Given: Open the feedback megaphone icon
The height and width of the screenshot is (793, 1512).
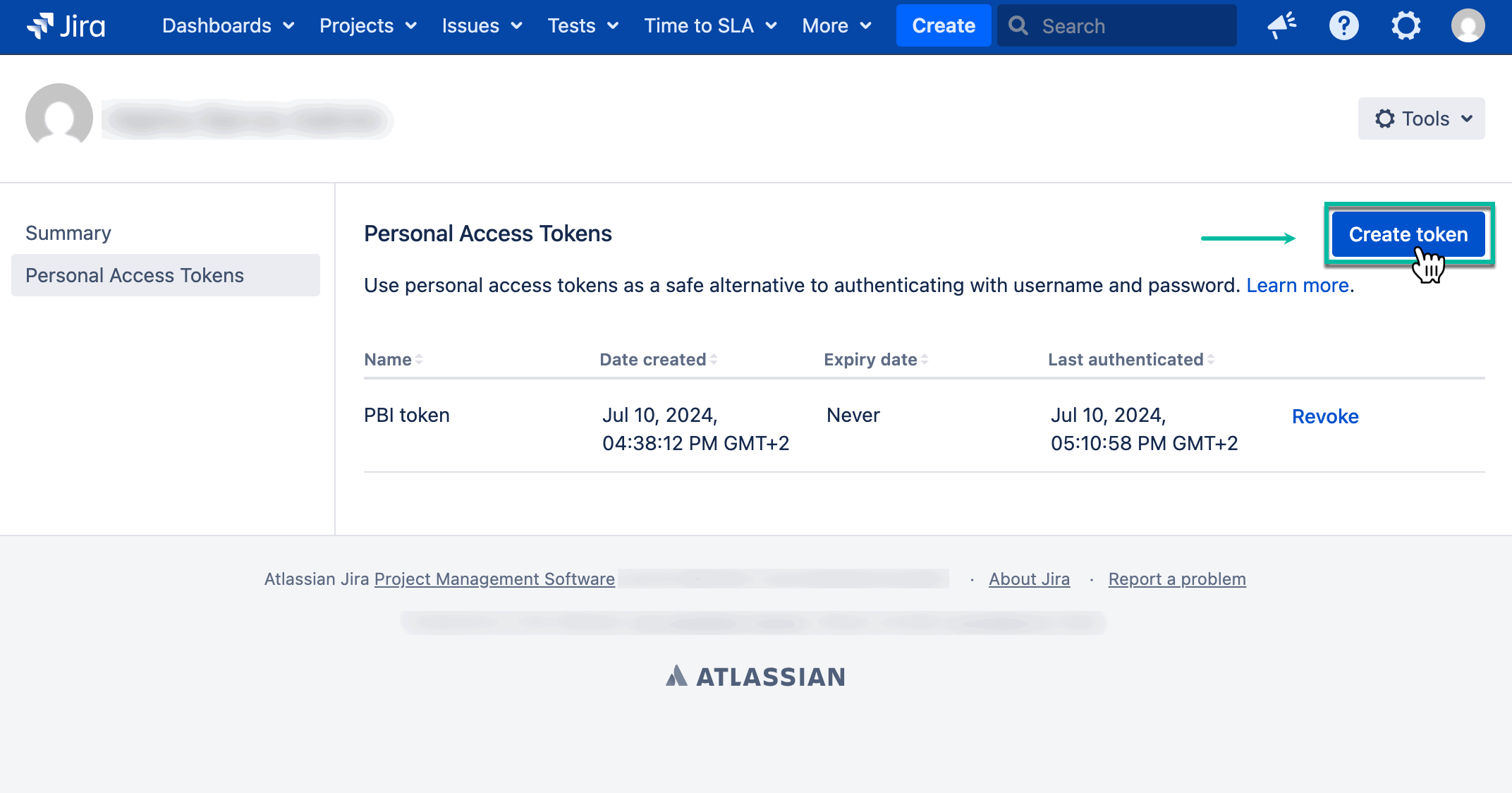Looking at the screenshot, I should (1281, 26).
